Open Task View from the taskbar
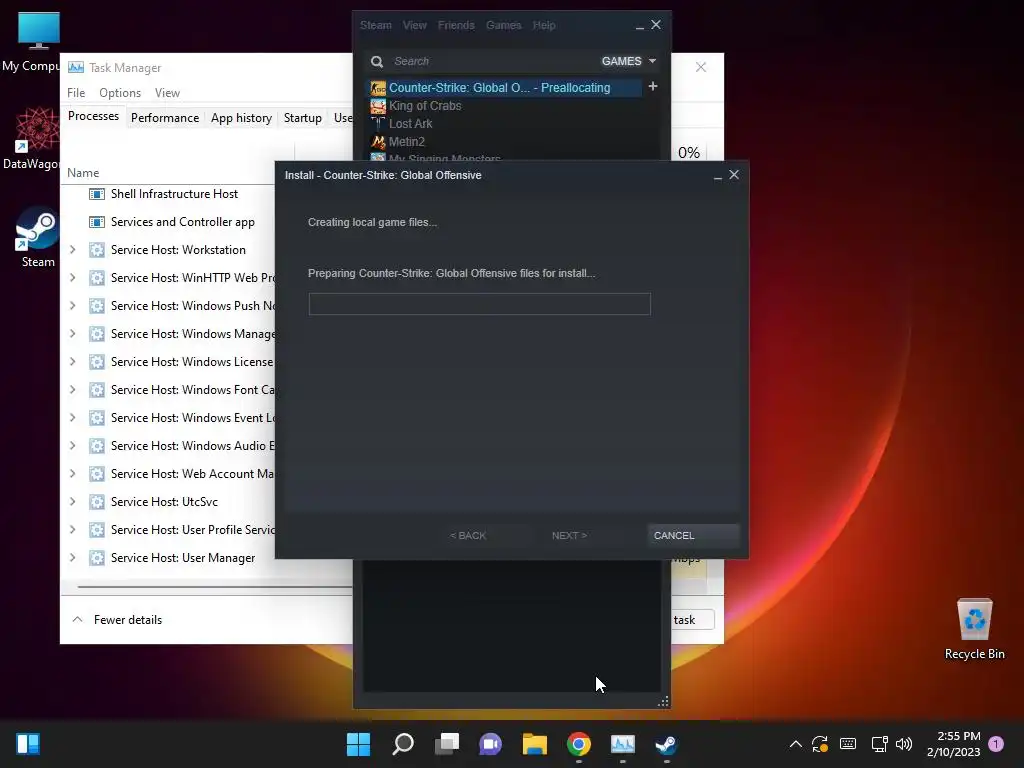The height and width of the screenshot is (768, 1024). pos(447,744)
